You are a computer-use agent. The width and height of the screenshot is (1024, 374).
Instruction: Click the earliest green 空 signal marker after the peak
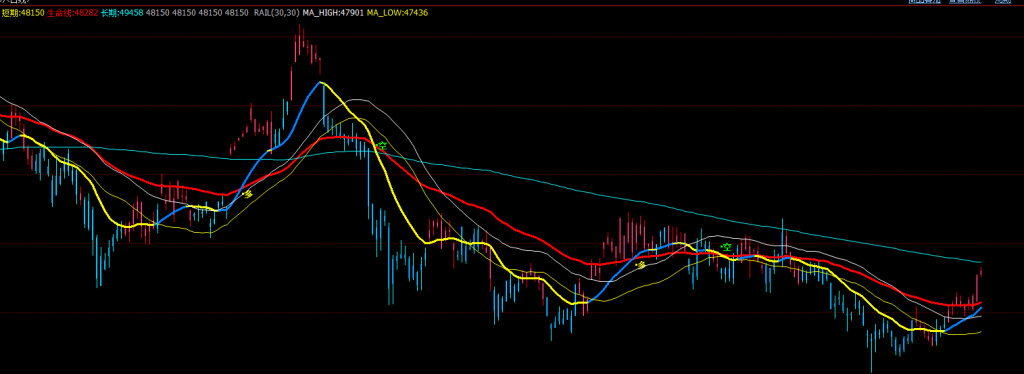pos(381,146)
